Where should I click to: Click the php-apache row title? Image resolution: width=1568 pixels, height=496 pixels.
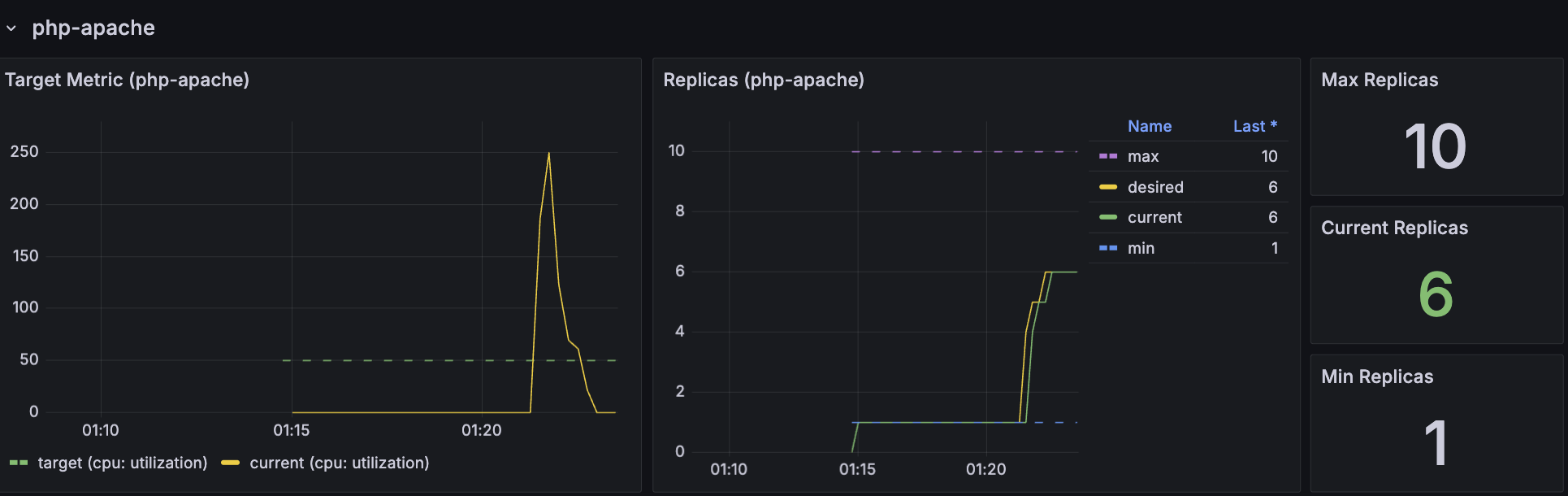93,28
